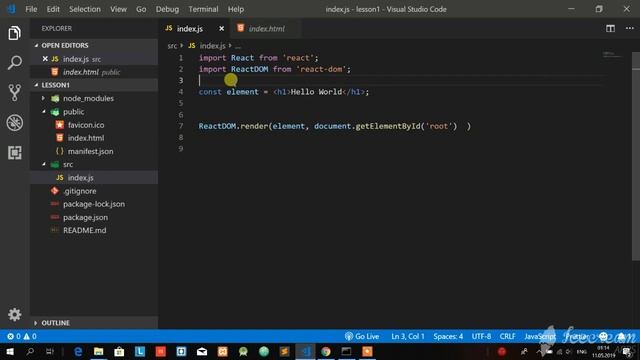Open Windows taskbar search
The image size is (640, 360).
pos(30,351)
